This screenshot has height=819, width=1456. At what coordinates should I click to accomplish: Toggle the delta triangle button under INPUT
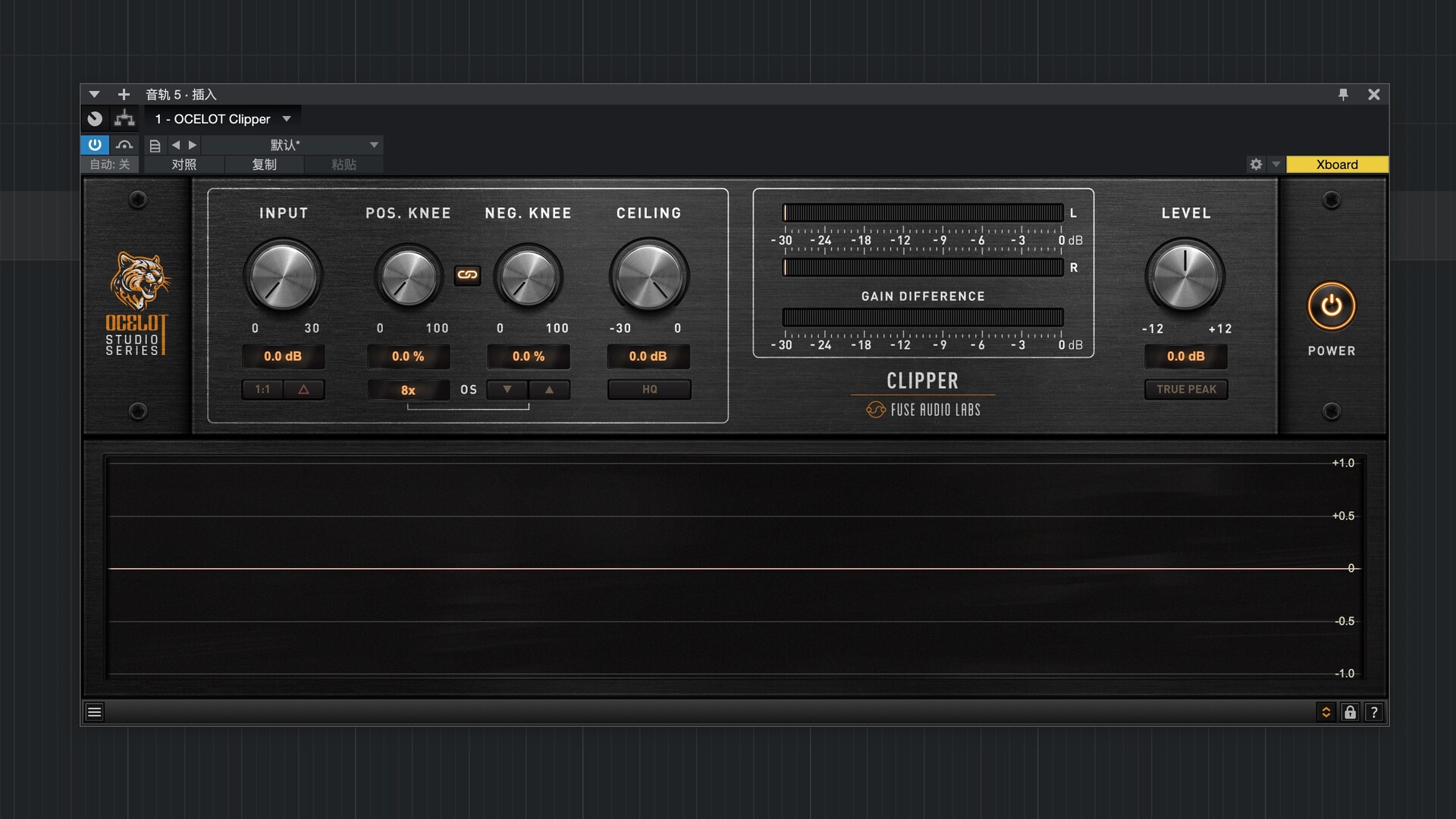pyautogui.click(x=304, y=390)
